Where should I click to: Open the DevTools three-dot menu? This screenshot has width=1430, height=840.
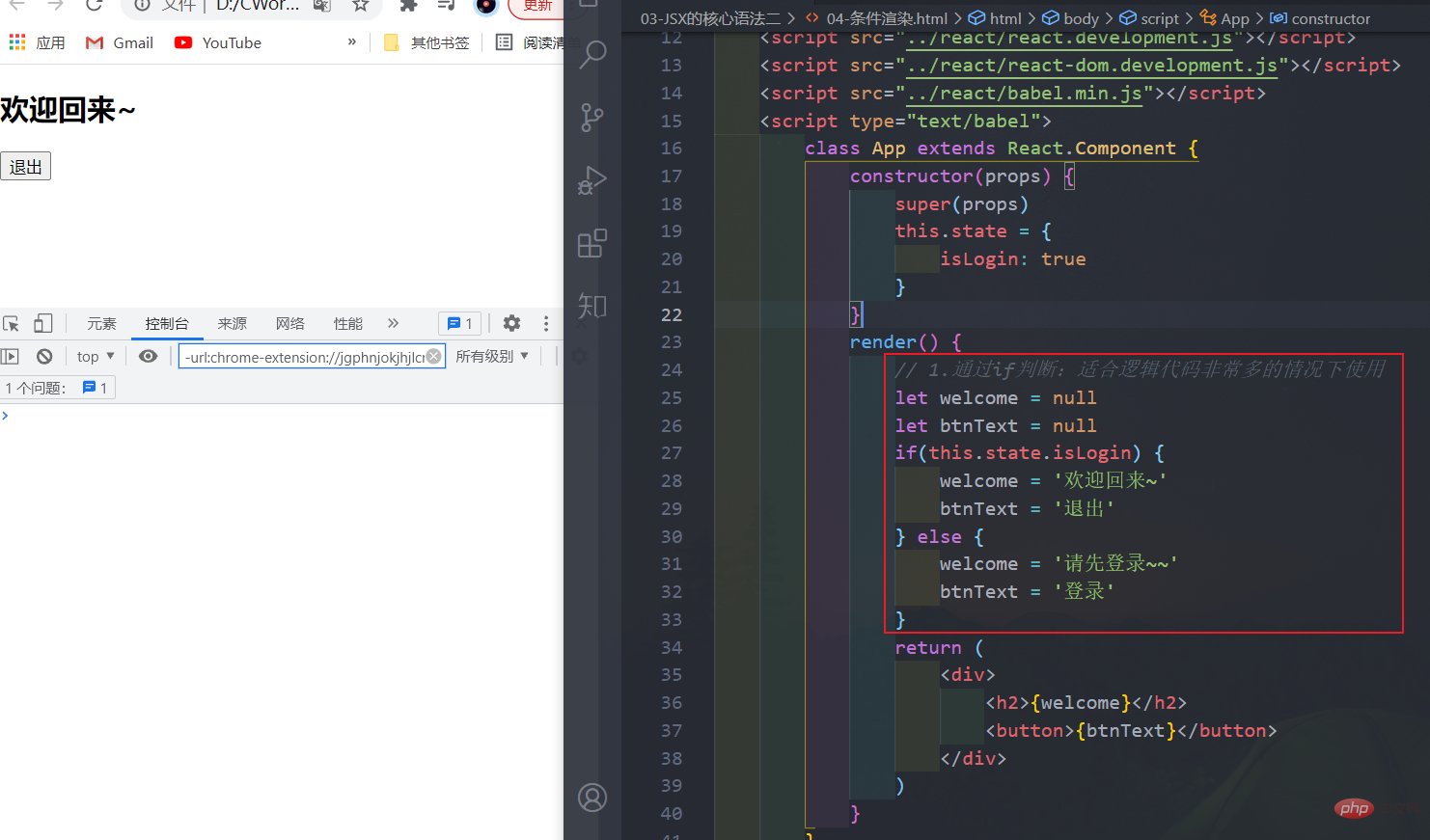pos(546,323)
